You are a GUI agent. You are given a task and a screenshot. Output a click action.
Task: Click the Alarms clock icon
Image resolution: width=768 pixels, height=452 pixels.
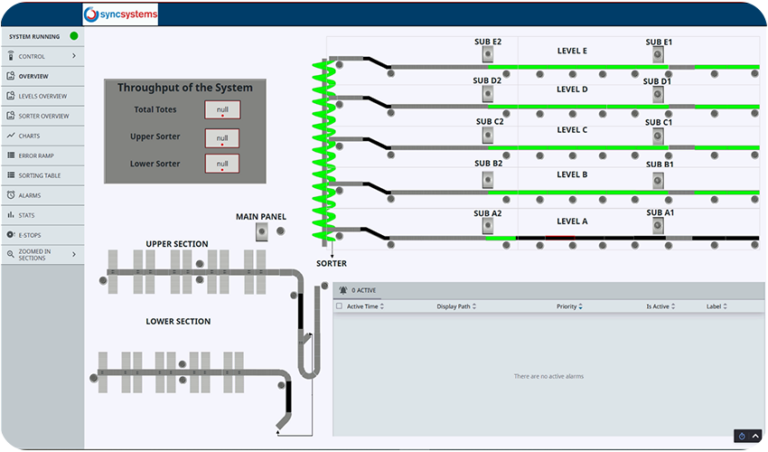(x=11, y=195)
